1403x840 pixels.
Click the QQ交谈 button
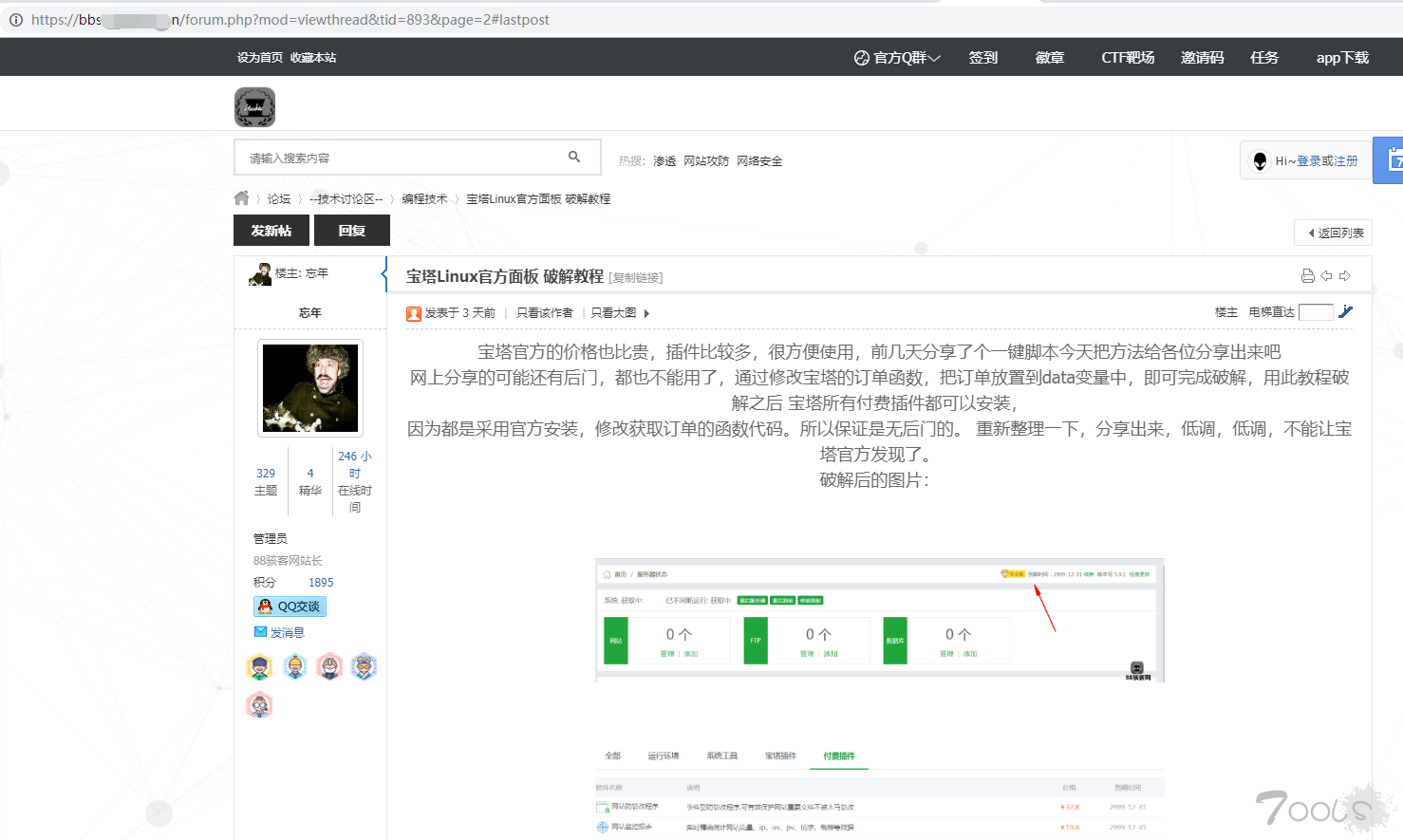290,607
